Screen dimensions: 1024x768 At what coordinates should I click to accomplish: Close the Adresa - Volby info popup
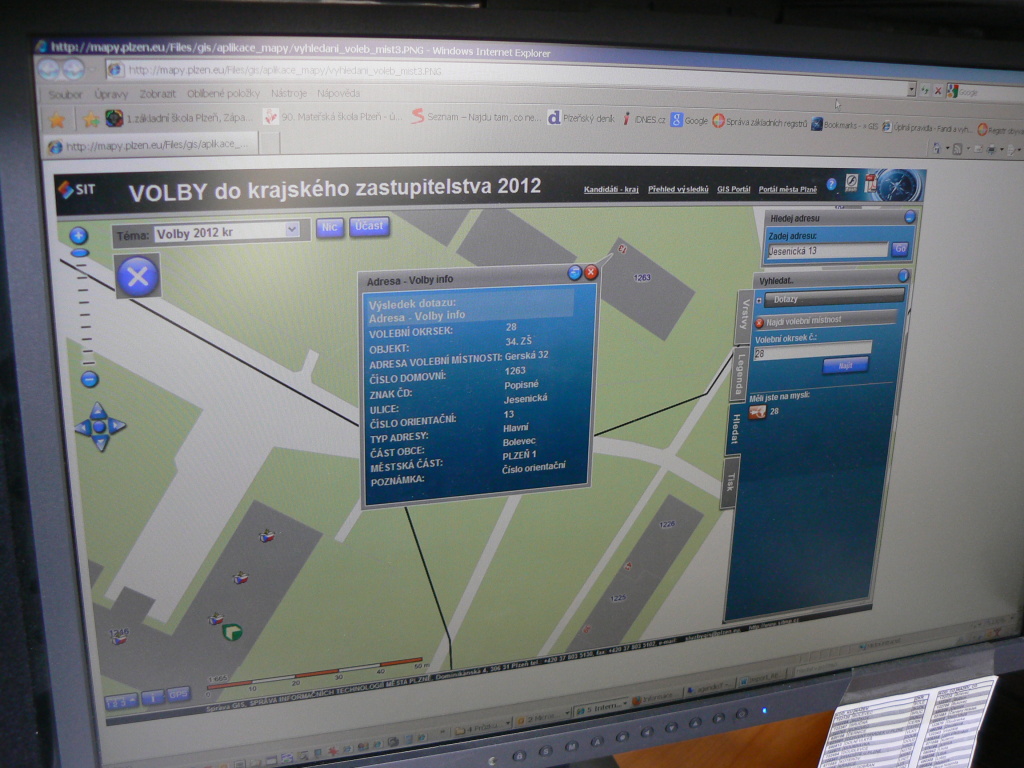(x=591, y=272)
